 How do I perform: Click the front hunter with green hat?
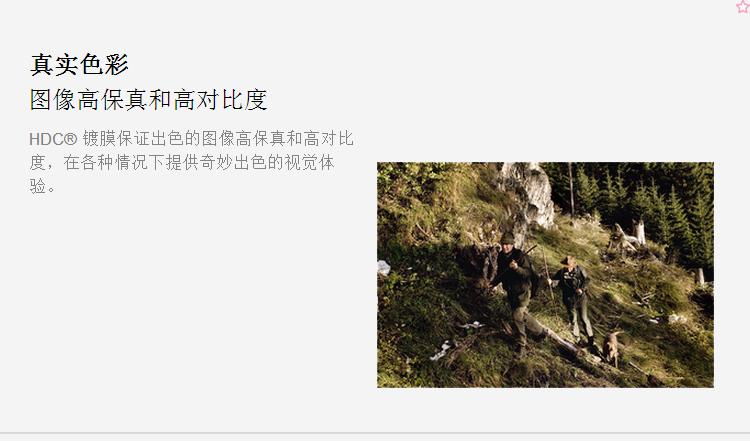(x=515, y=292)
